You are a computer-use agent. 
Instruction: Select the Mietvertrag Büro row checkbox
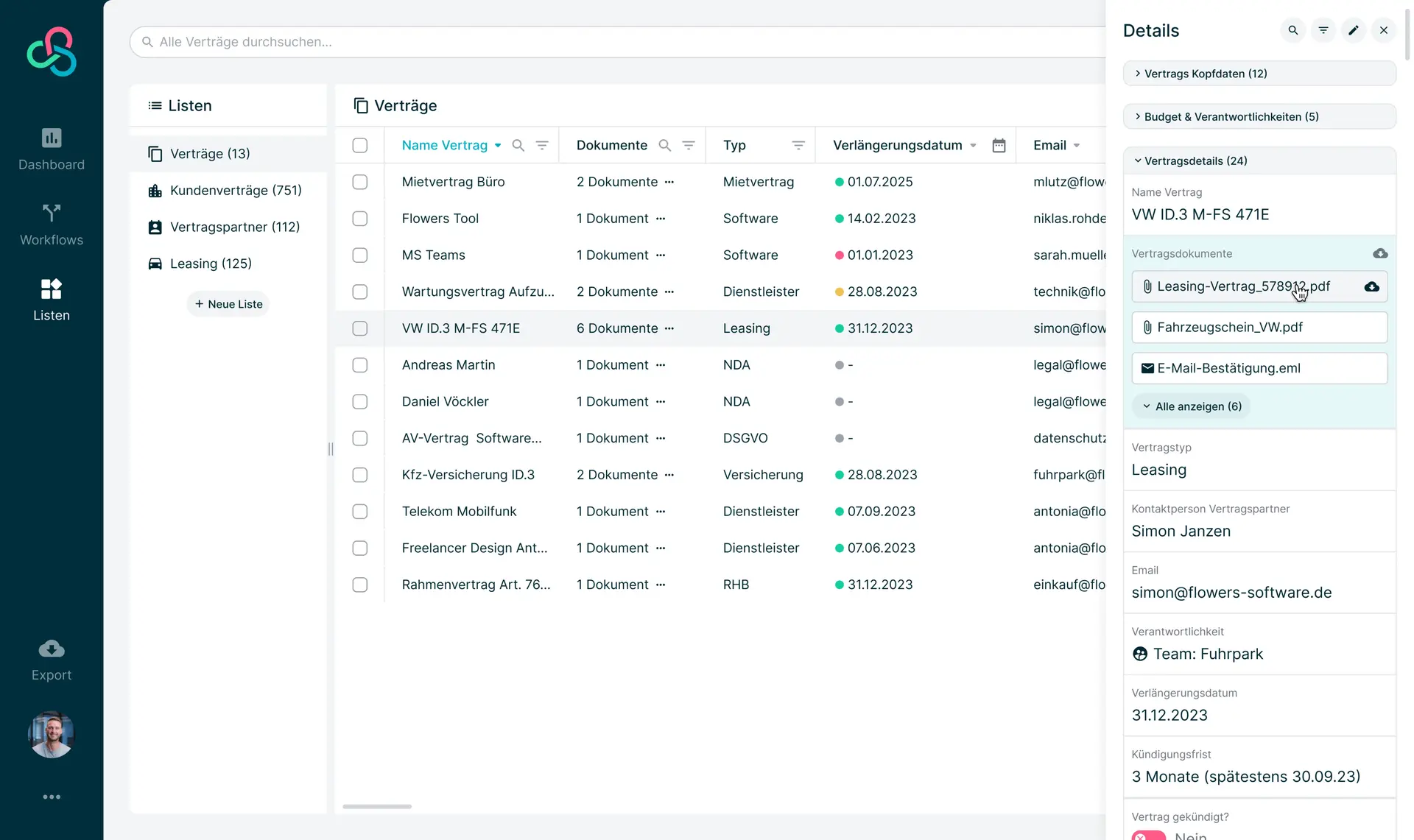pyautogui.click(x=359, y=182)
